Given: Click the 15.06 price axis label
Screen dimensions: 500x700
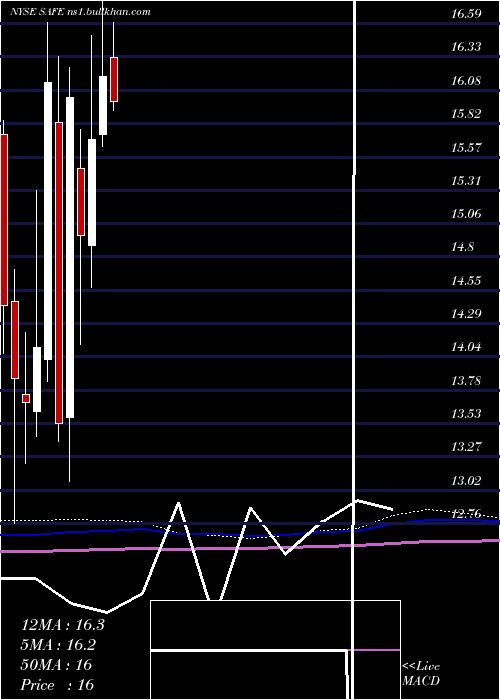Looking at the screenshot, I should (466, 214).
